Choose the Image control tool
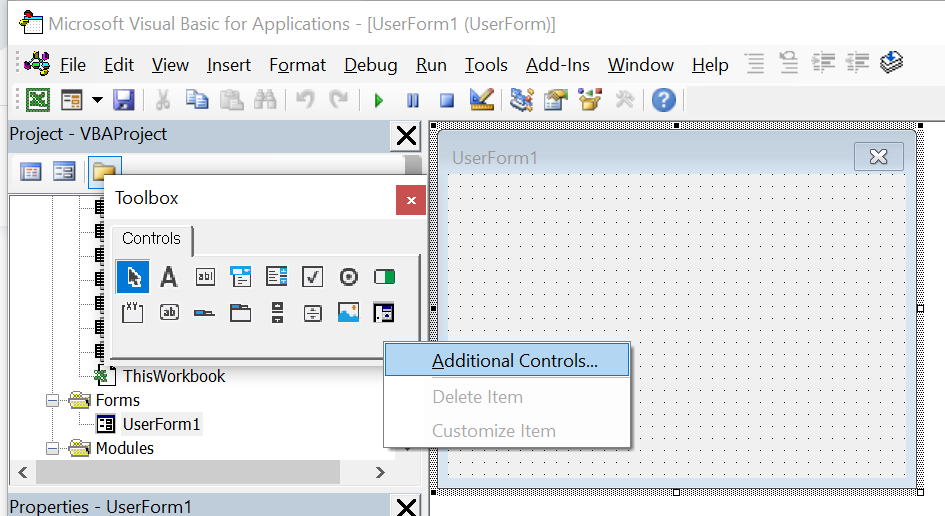The height and width of the screenshot is (516, 945). (x=348, y=313)
